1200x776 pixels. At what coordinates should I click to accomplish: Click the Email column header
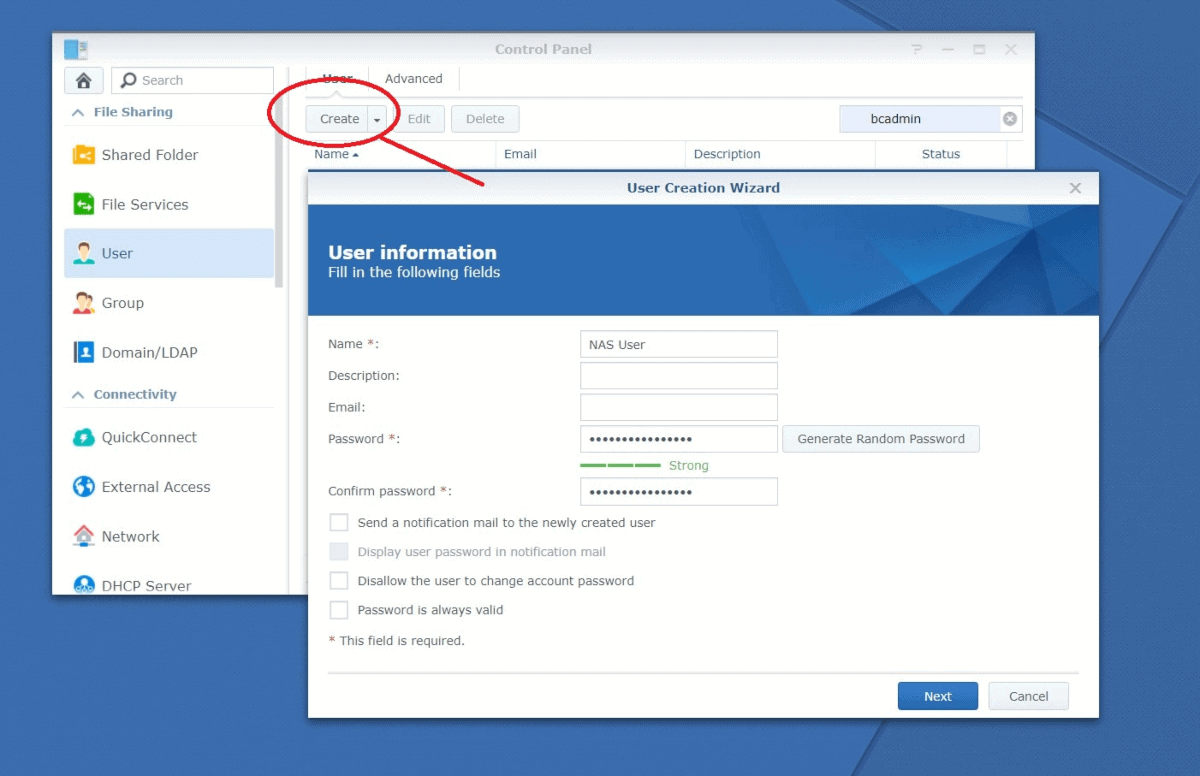(590, 154)
